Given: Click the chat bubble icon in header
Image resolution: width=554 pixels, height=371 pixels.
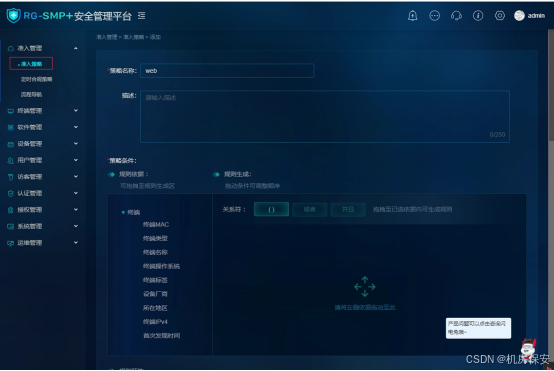Looking at the screenshot, I should coord(434,16).
